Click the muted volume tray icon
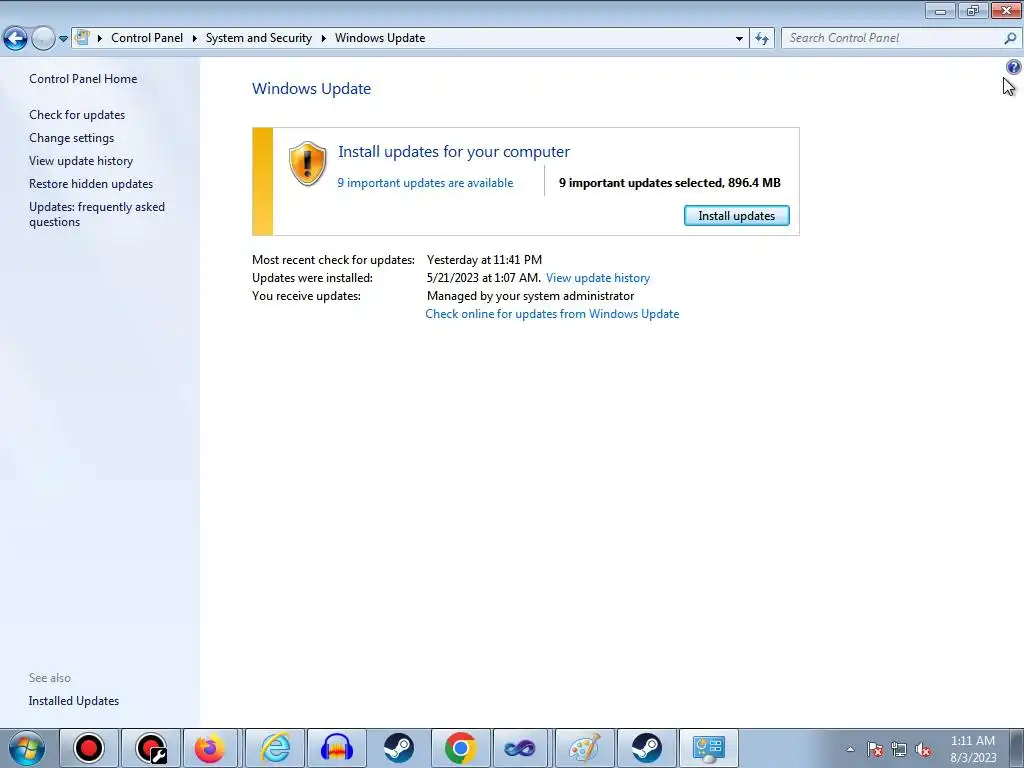 pyautogui.click(x=923, y=749)
